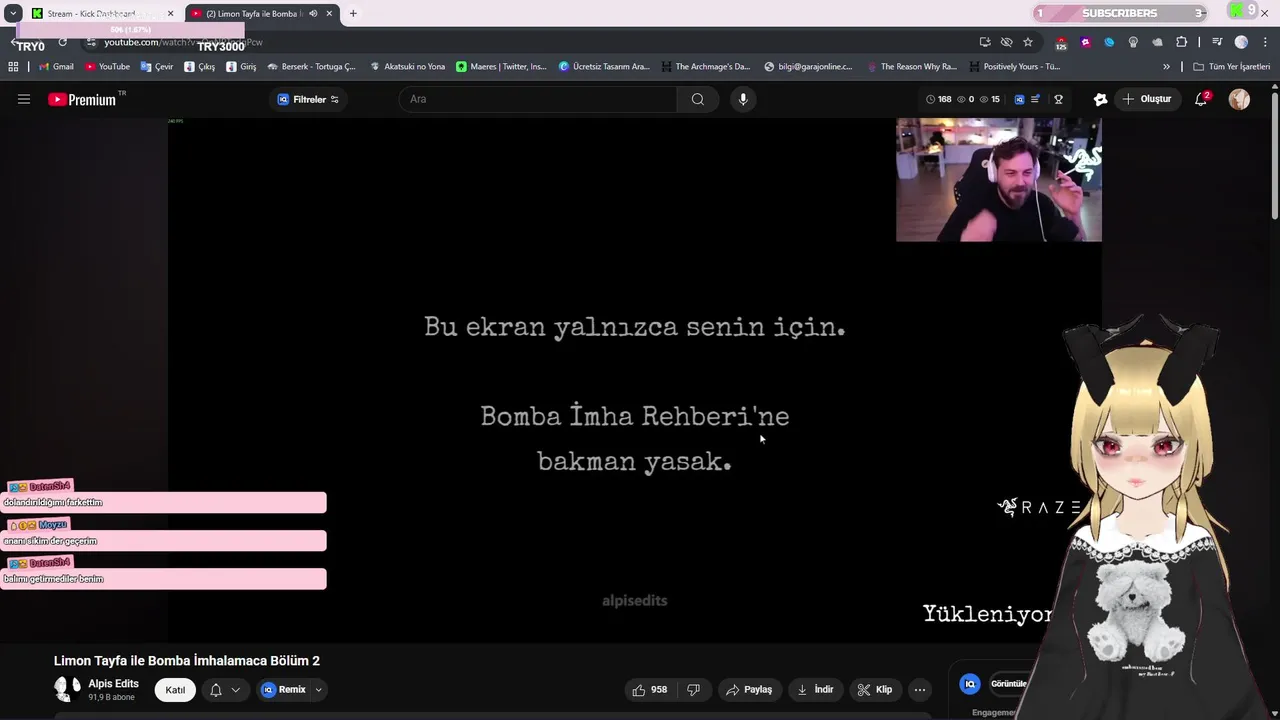Open the media control music icon
This screenshot has width=1280, height=720.
(1217, 42)
